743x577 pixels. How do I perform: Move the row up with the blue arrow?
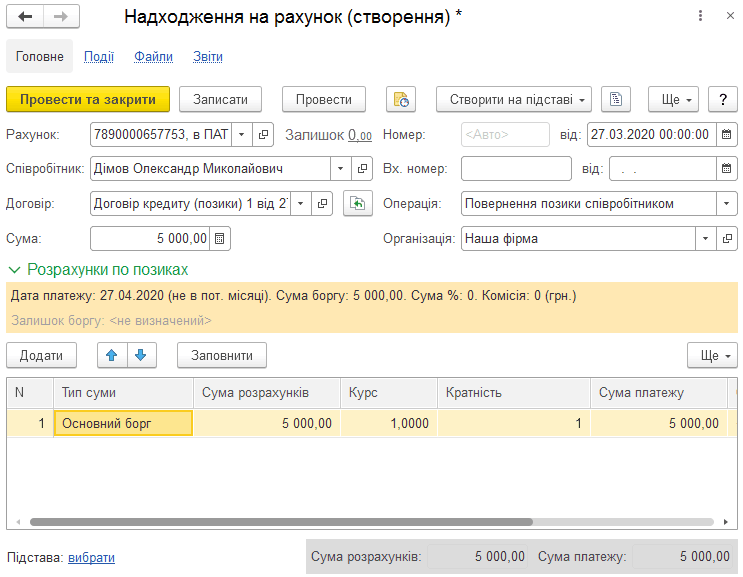click(x=112, y=355)
